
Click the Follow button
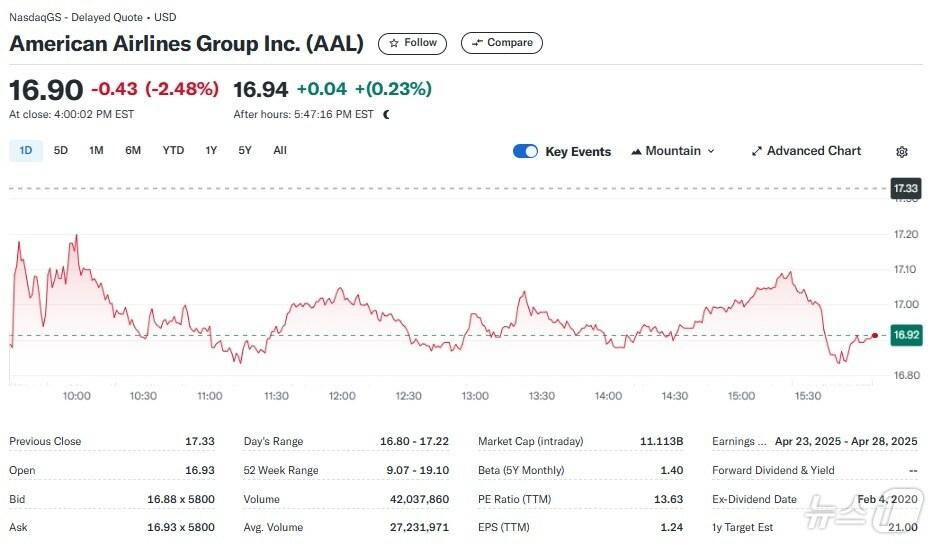click(x=413, y=43)
